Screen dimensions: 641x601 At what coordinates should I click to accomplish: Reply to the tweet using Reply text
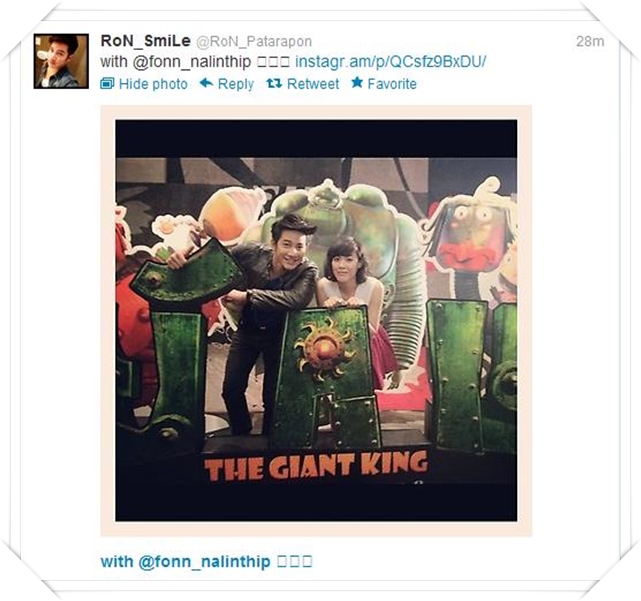(x=236, y=84)
